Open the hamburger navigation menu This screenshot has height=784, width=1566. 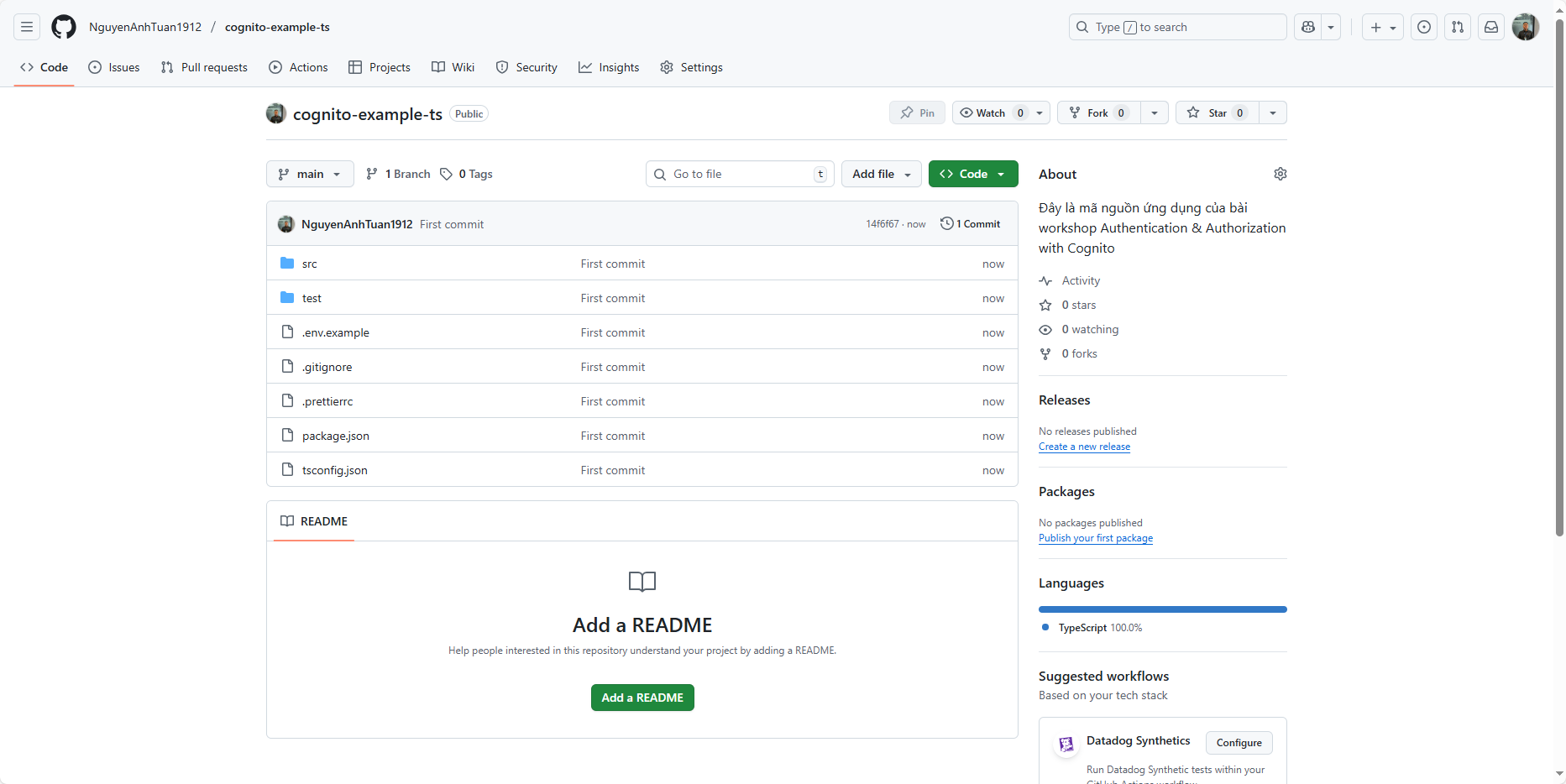click(27, 27)
